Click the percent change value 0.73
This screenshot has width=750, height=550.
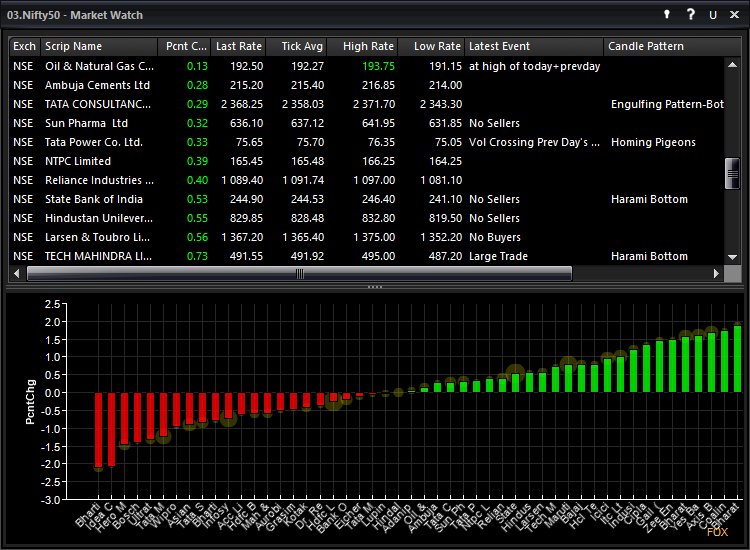[x=197, y=256]
